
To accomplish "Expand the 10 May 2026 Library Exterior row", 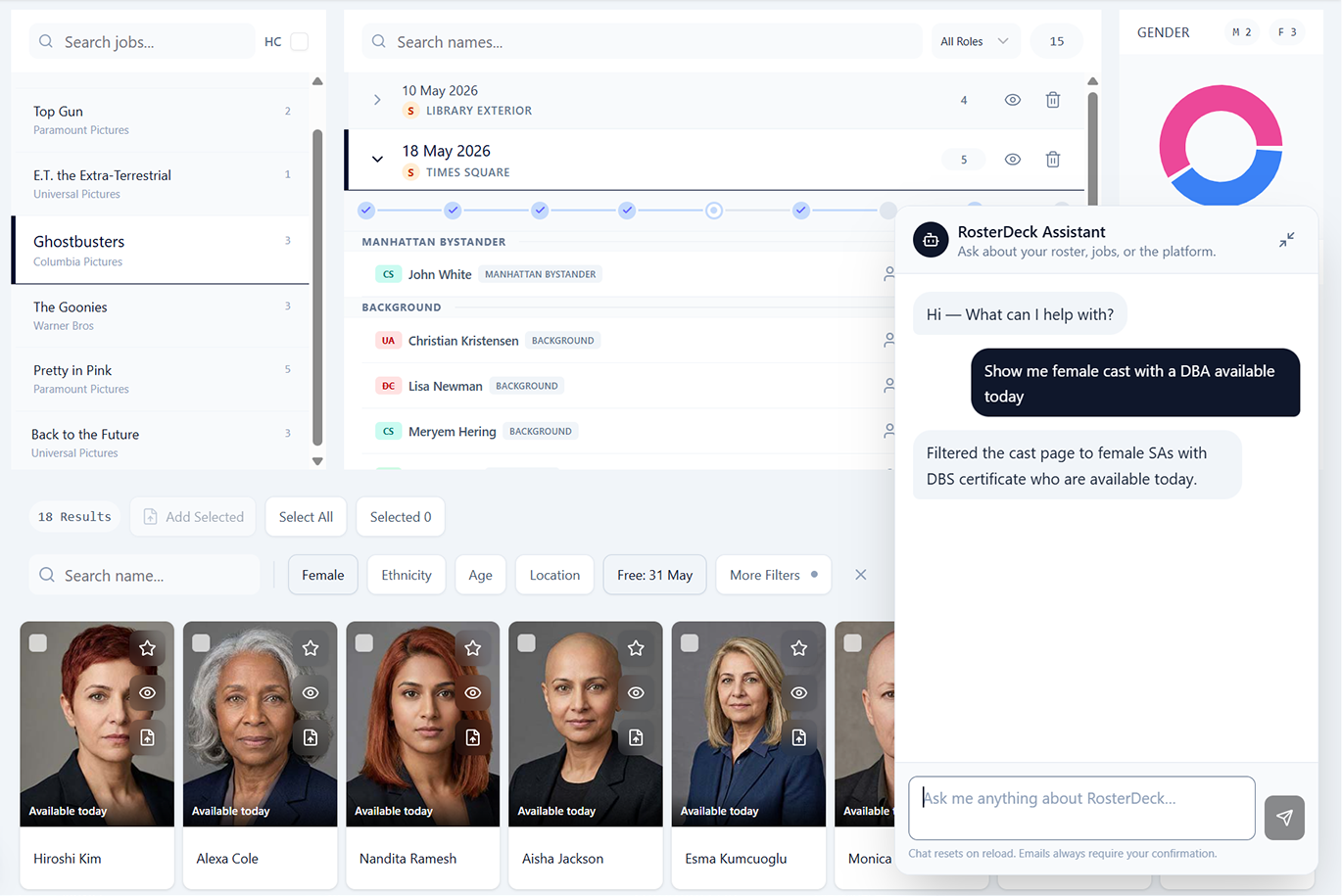I will 377,100.
